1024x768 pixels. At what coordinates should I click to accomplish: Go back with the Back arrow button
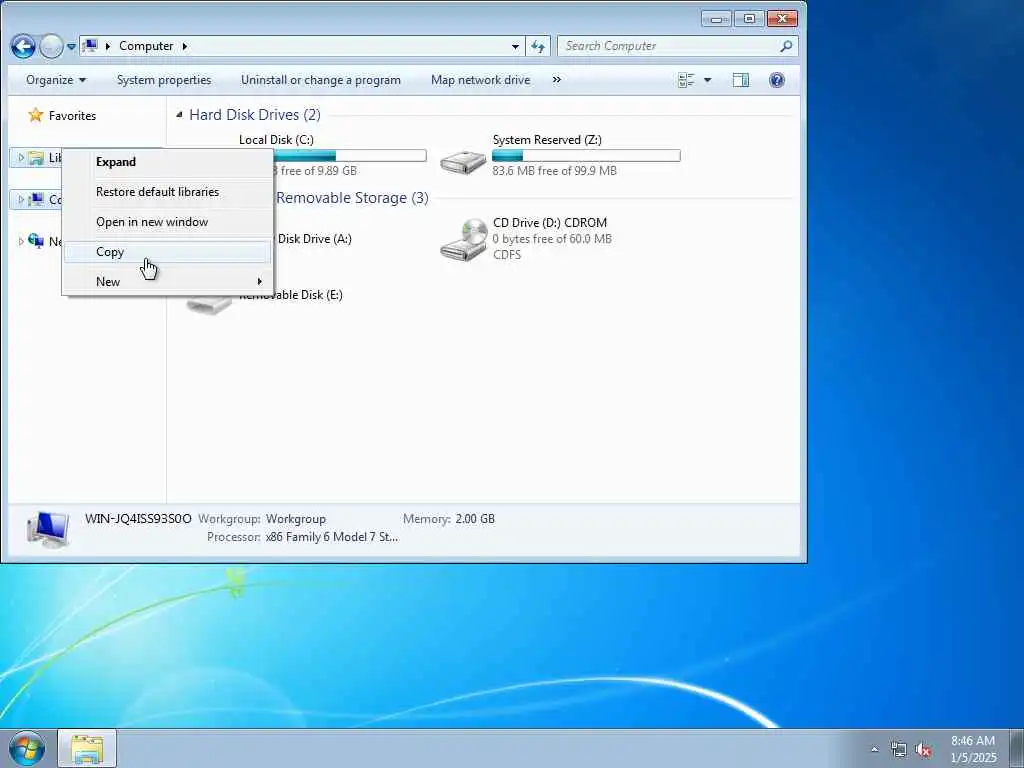click(23, 46)
